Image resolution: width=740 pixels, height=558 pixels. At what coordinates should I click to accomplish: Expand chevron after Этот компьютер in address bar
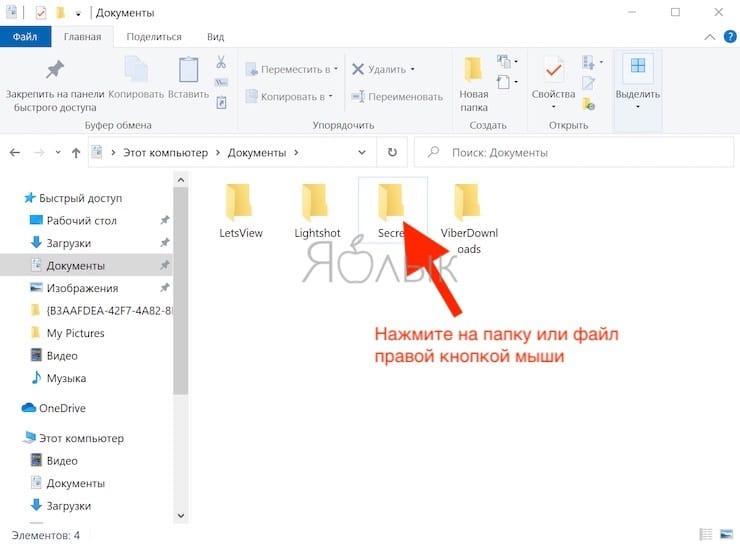[218, 152]
